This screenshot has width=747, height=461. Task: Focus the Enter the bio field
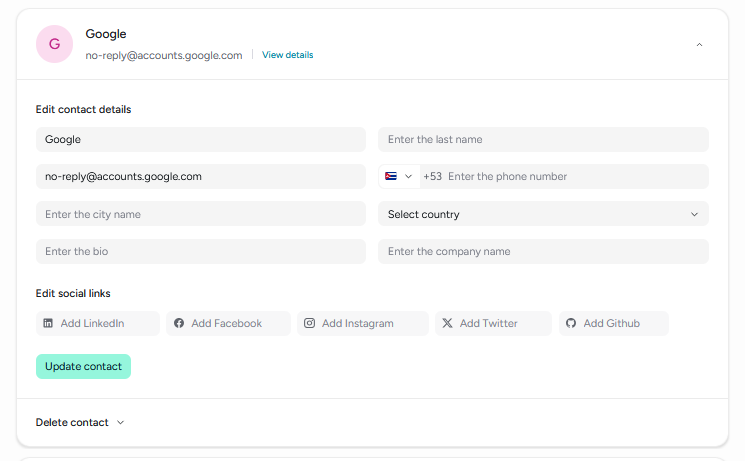[201, 251]
